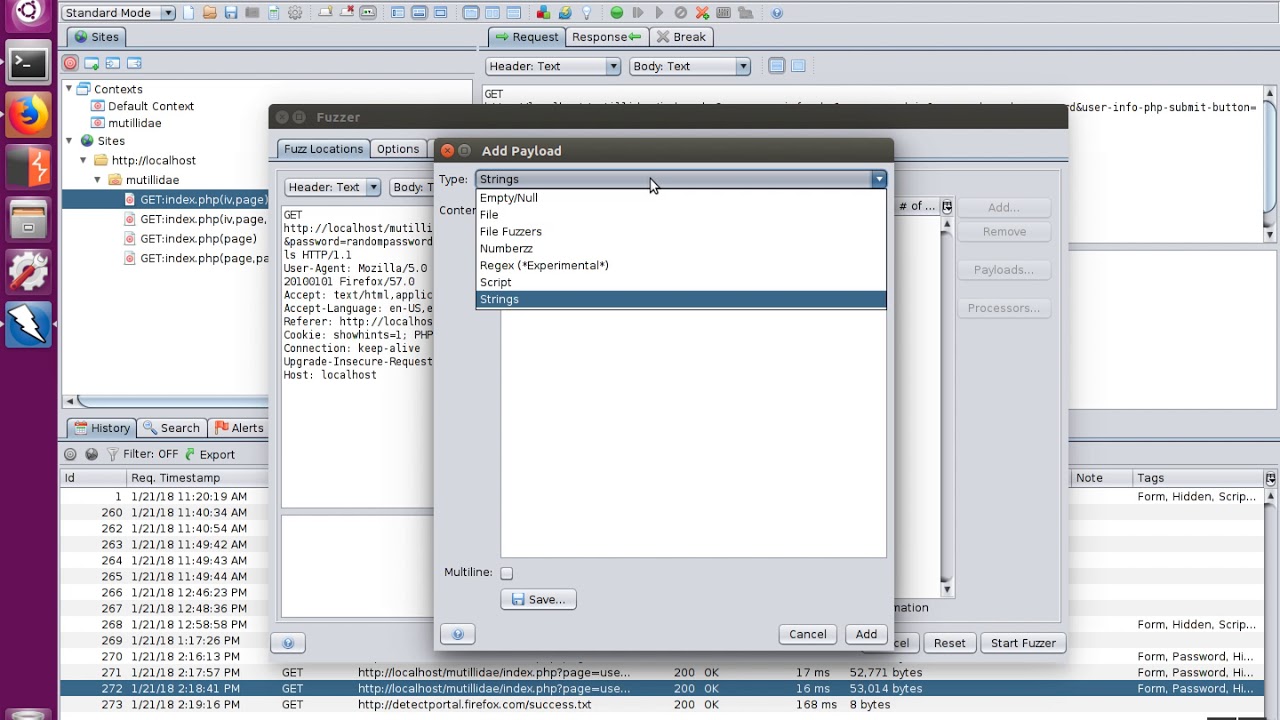The width and height of the screenshot is (1280, 720).
Task: Open the help icon in main toolbar
Action: [x=777, y=13]
